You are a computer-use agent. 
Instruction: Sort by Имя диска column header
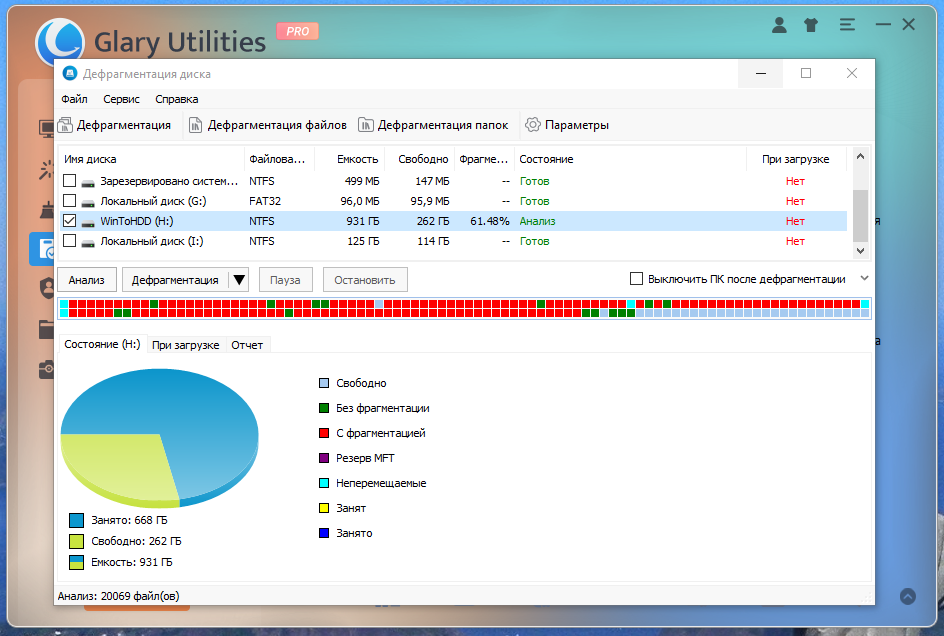(151, 159)
